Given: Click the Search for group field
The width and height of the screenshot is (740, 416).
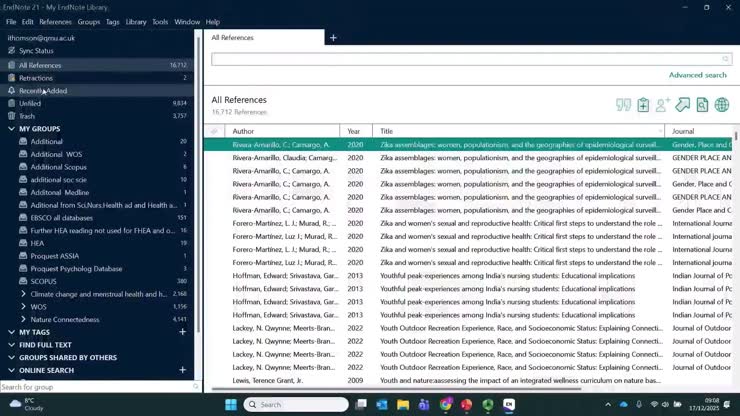Looking at the screenshot, I should (100, 387).
